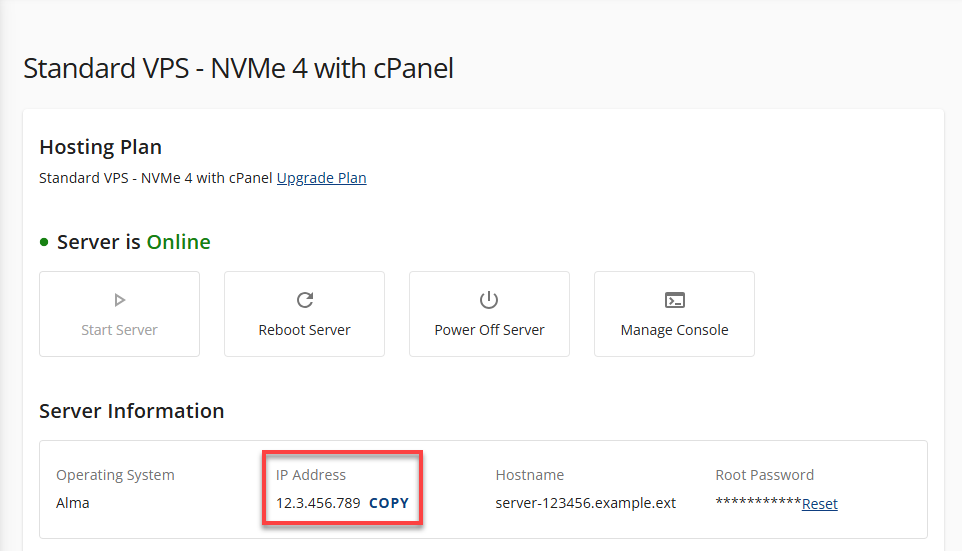
Task: Click the Start Server play icon
Action: (x=120, y=300)
